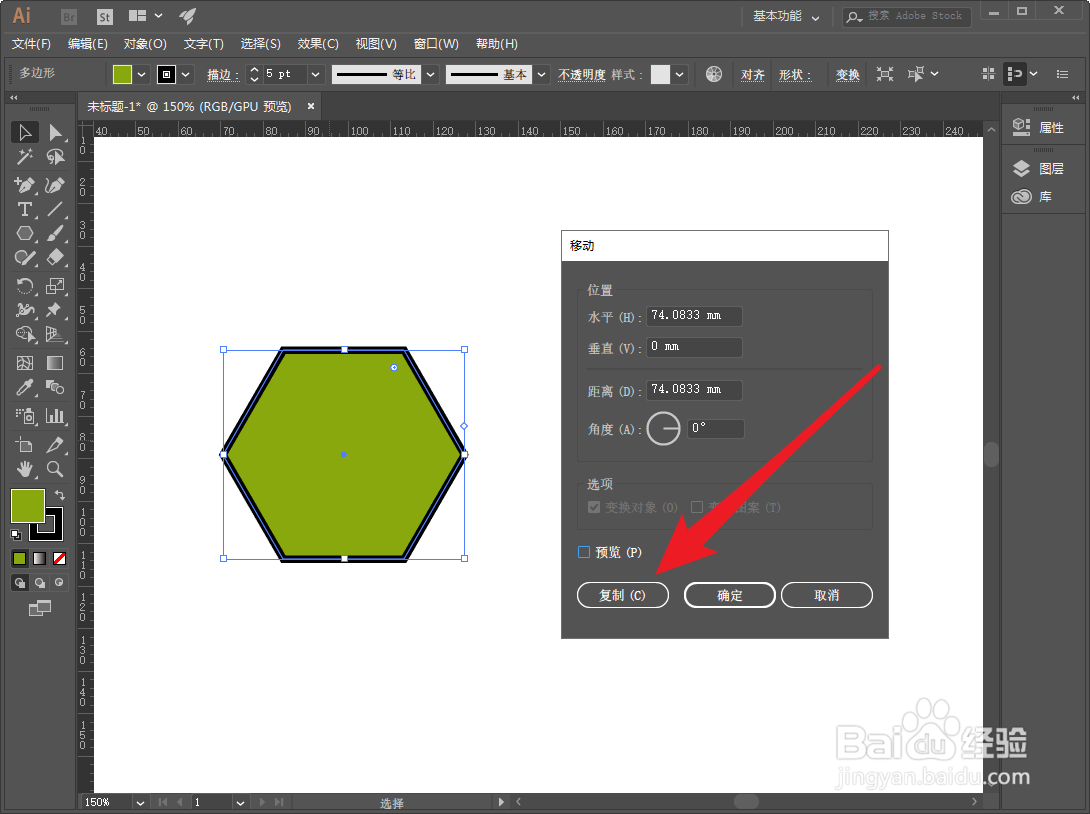Select the Mesh tool

pos(25,363)
